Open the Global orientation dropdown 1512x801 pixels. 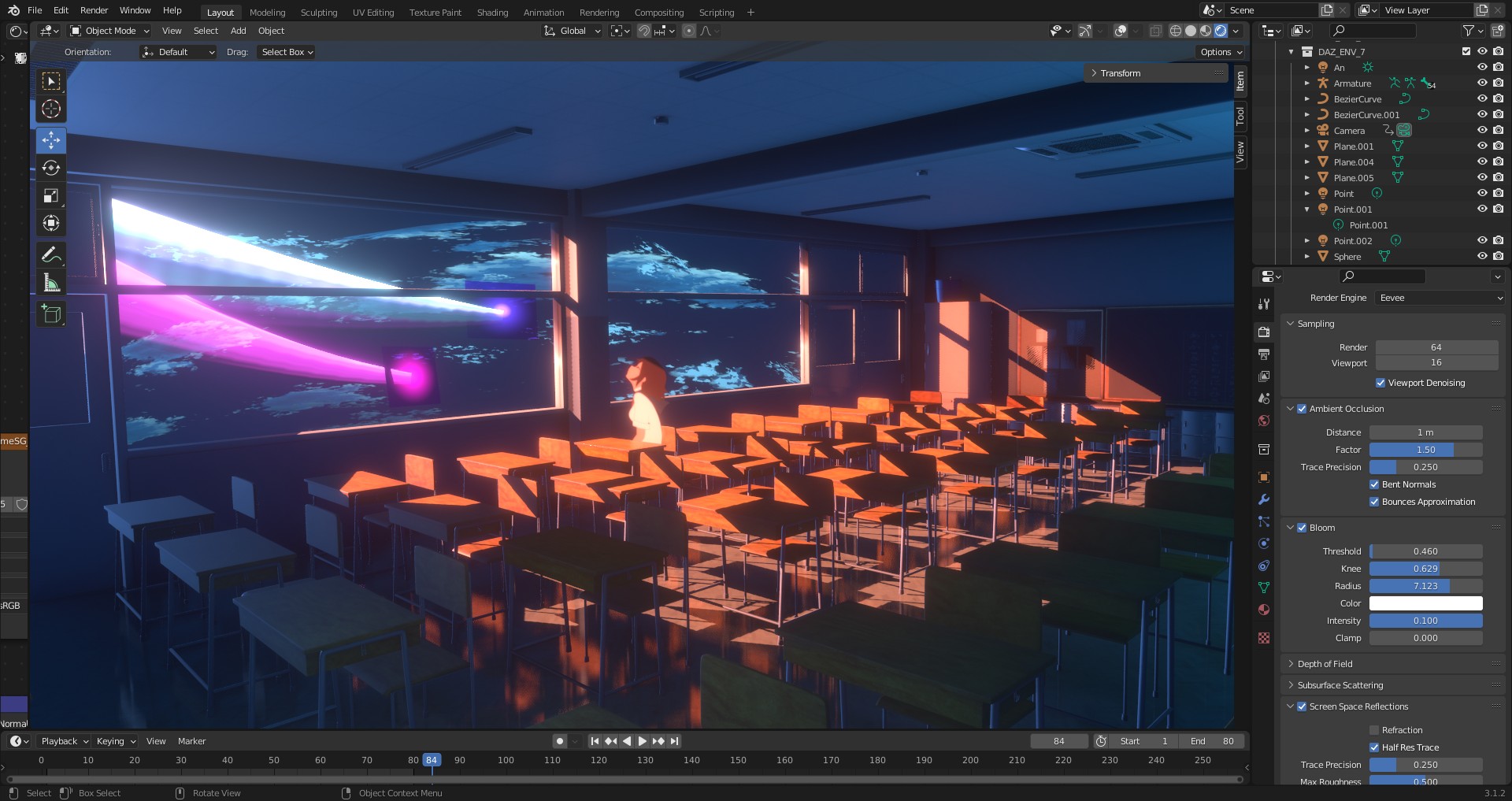573,31
